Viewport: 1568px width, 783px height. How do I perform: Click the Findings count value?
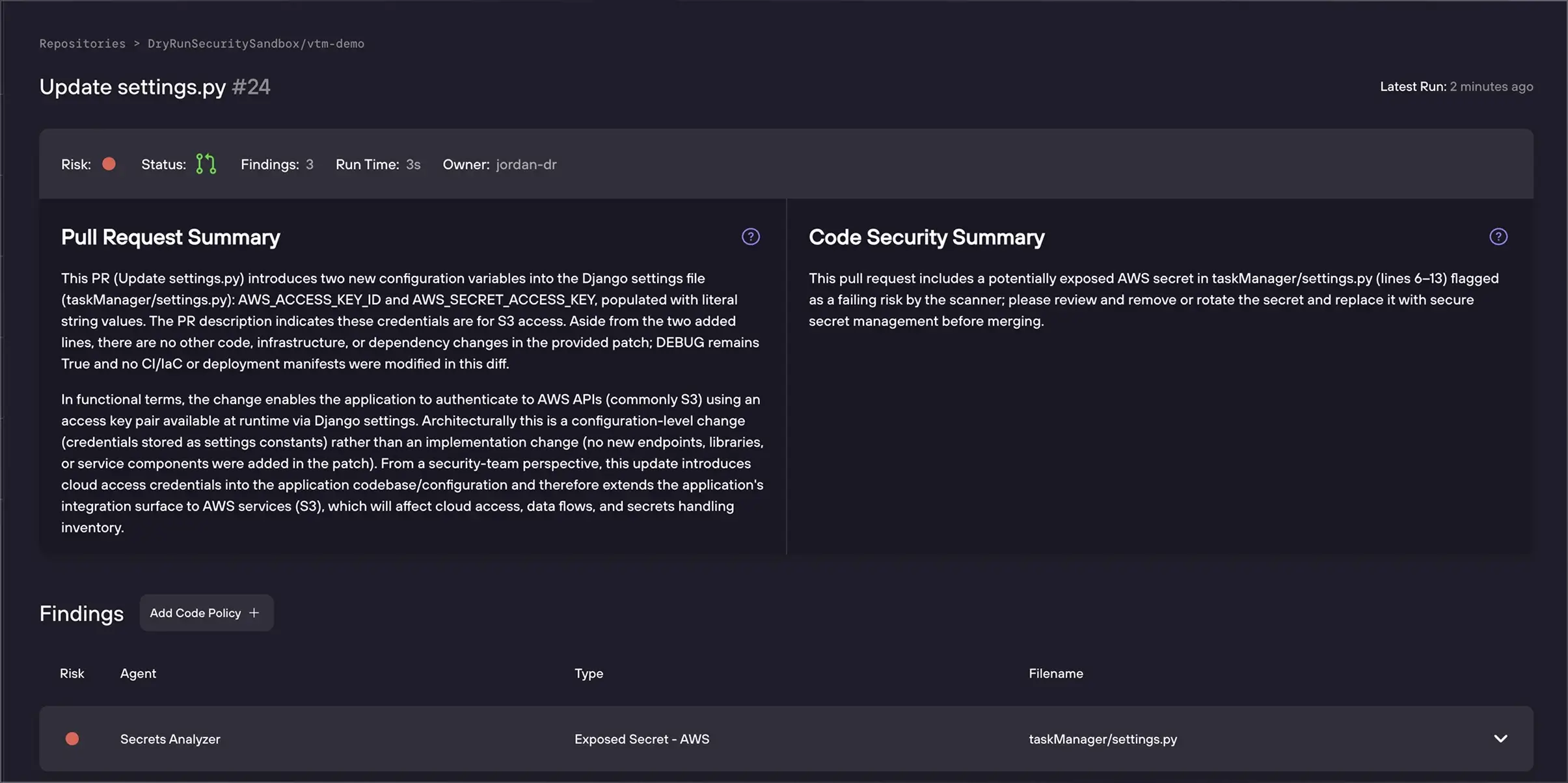pyautogui.click(x=310, y=165)
